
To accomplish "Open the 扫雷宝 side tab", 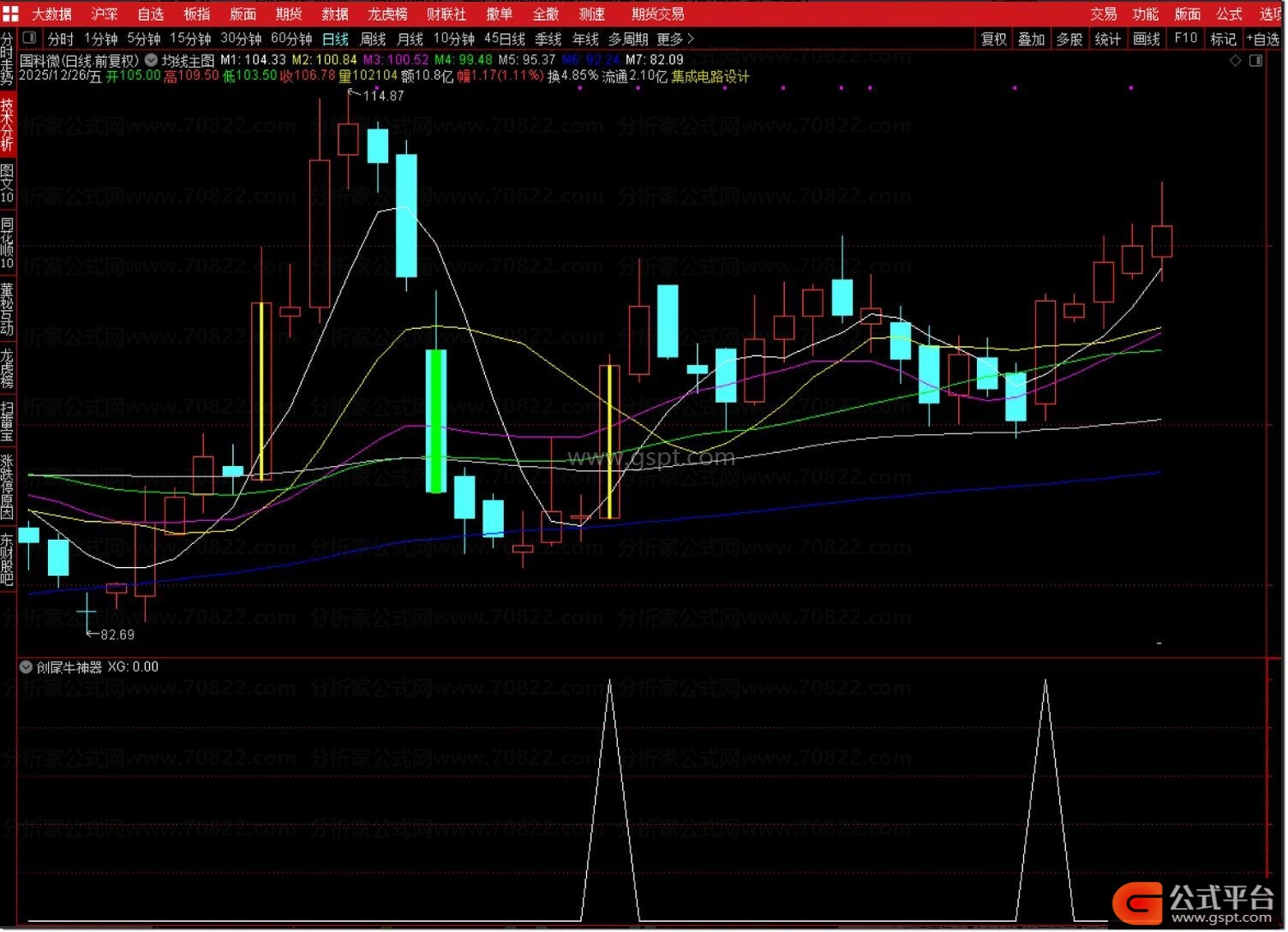I will pyautogui.click(x=7, y=421).
